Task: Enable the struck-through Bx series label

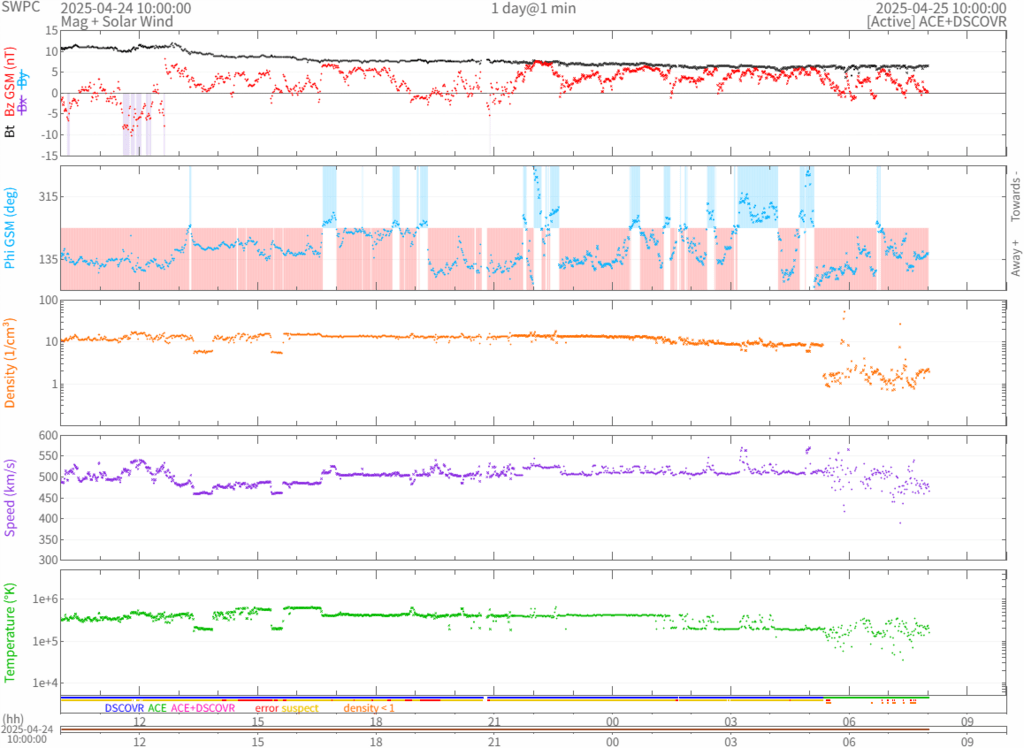Action: [x=24, y=103]
